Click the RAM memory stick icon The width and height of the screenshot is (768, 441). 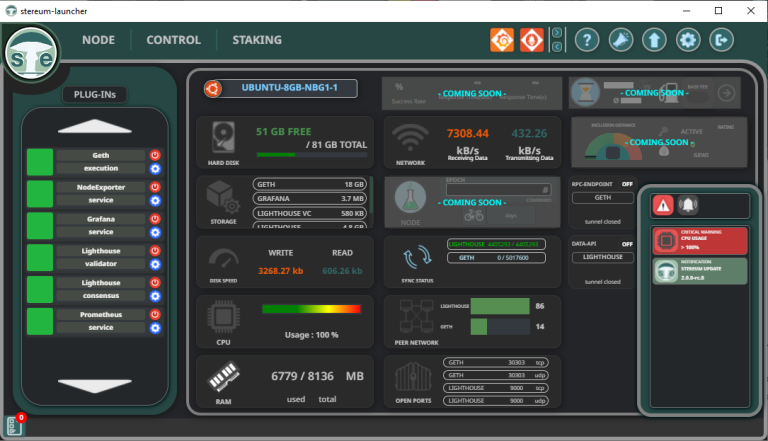tap(224, 376)
